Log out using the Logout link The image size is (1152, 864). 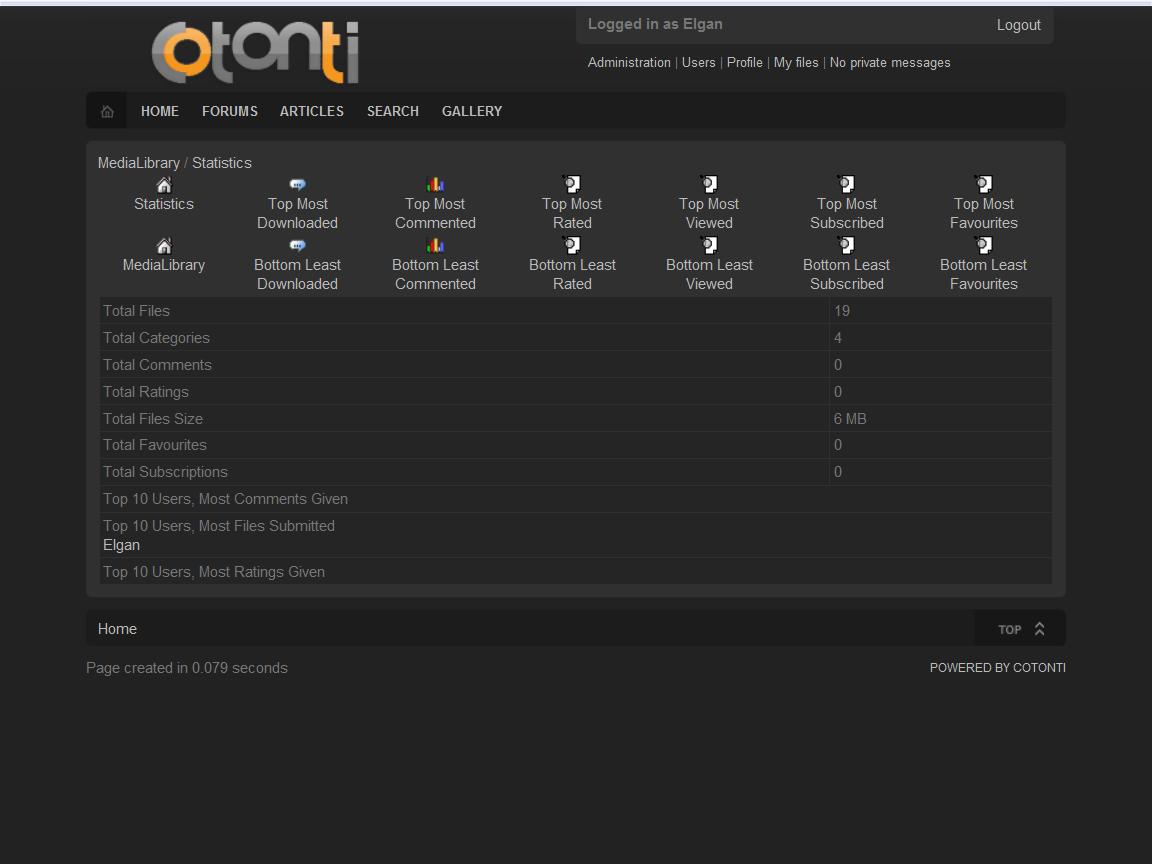tap(1018, 25)
